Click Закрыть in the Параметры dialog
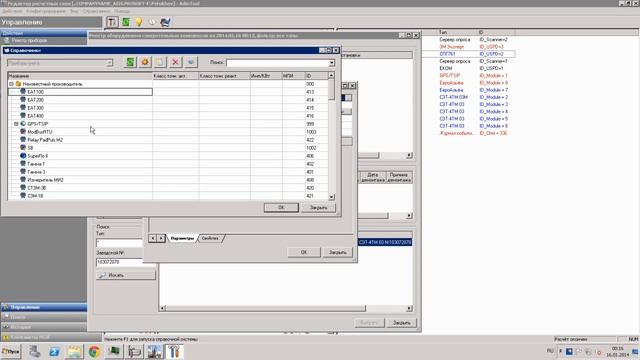The width and height of the screenshot is (640, 360). (338, 252)
